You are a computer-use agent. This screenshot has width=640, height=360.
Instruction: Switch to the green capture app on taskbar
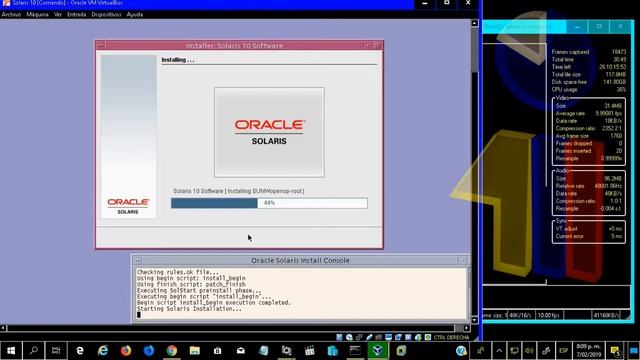pyautogui.click(x=401, y=350)
